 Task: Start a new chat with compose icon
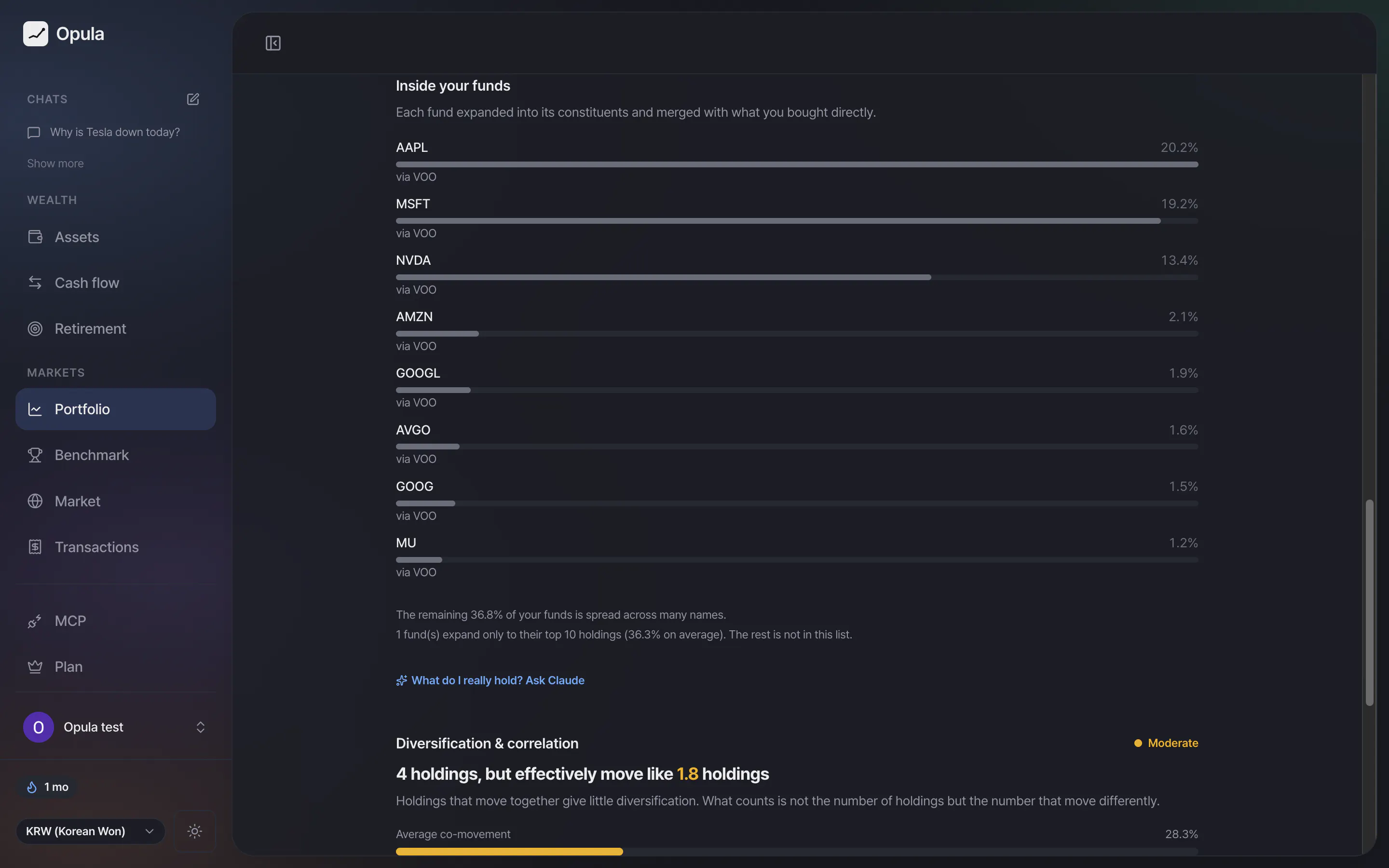(193, 99)
